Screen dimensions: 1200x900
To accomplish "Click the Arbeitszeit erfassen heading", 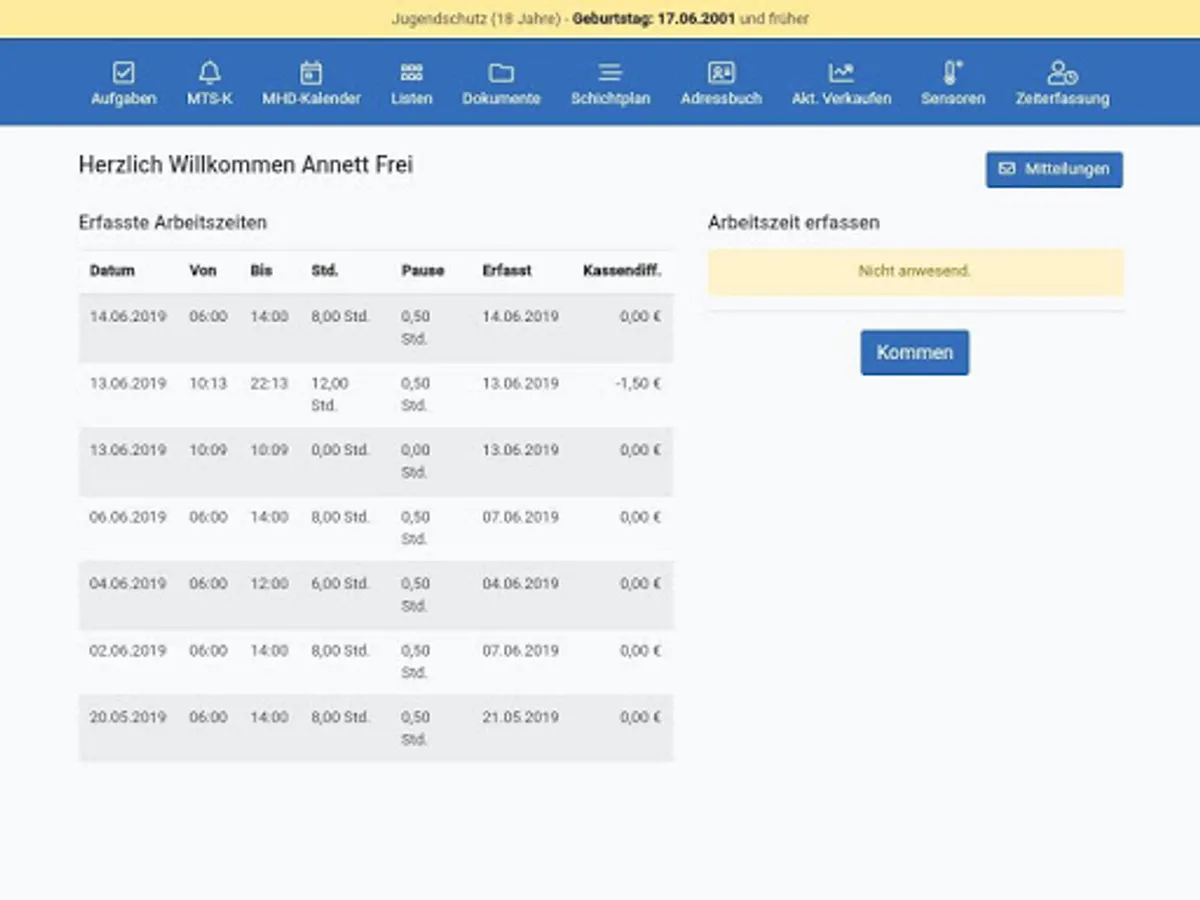I will 794,223.
